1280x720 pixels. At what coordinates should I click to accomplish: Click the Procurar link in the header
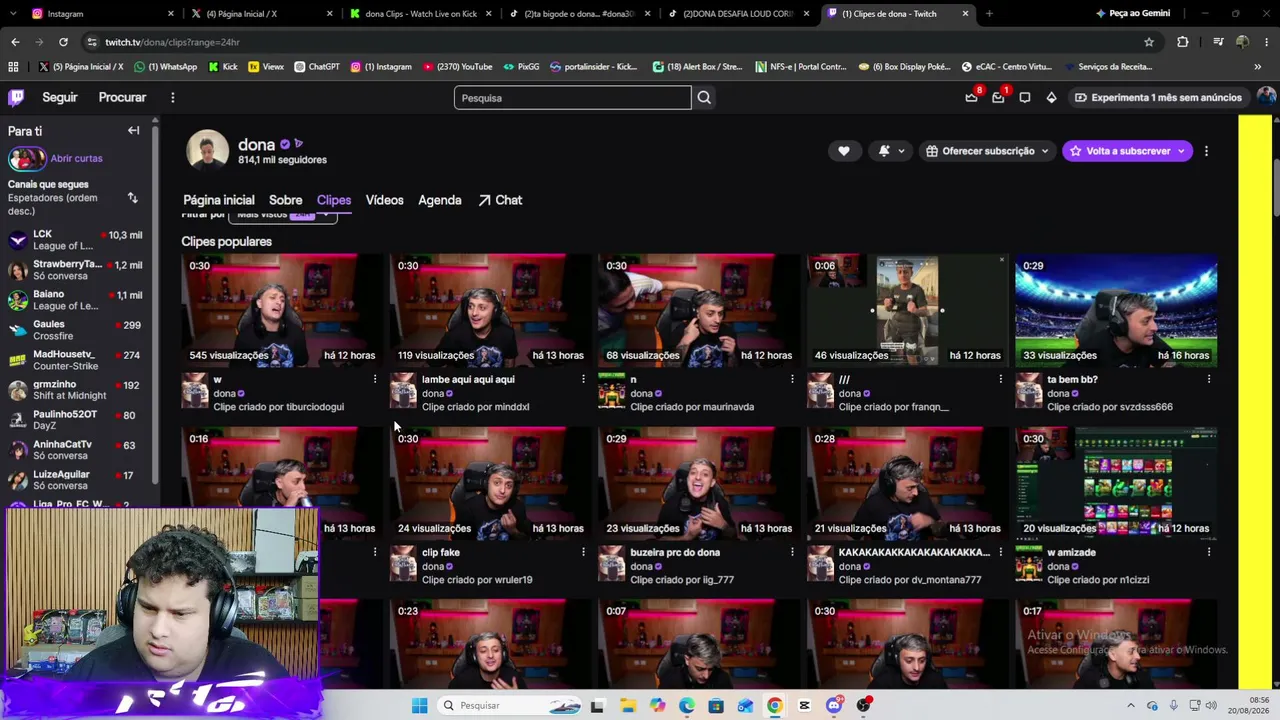pos(122,97)
